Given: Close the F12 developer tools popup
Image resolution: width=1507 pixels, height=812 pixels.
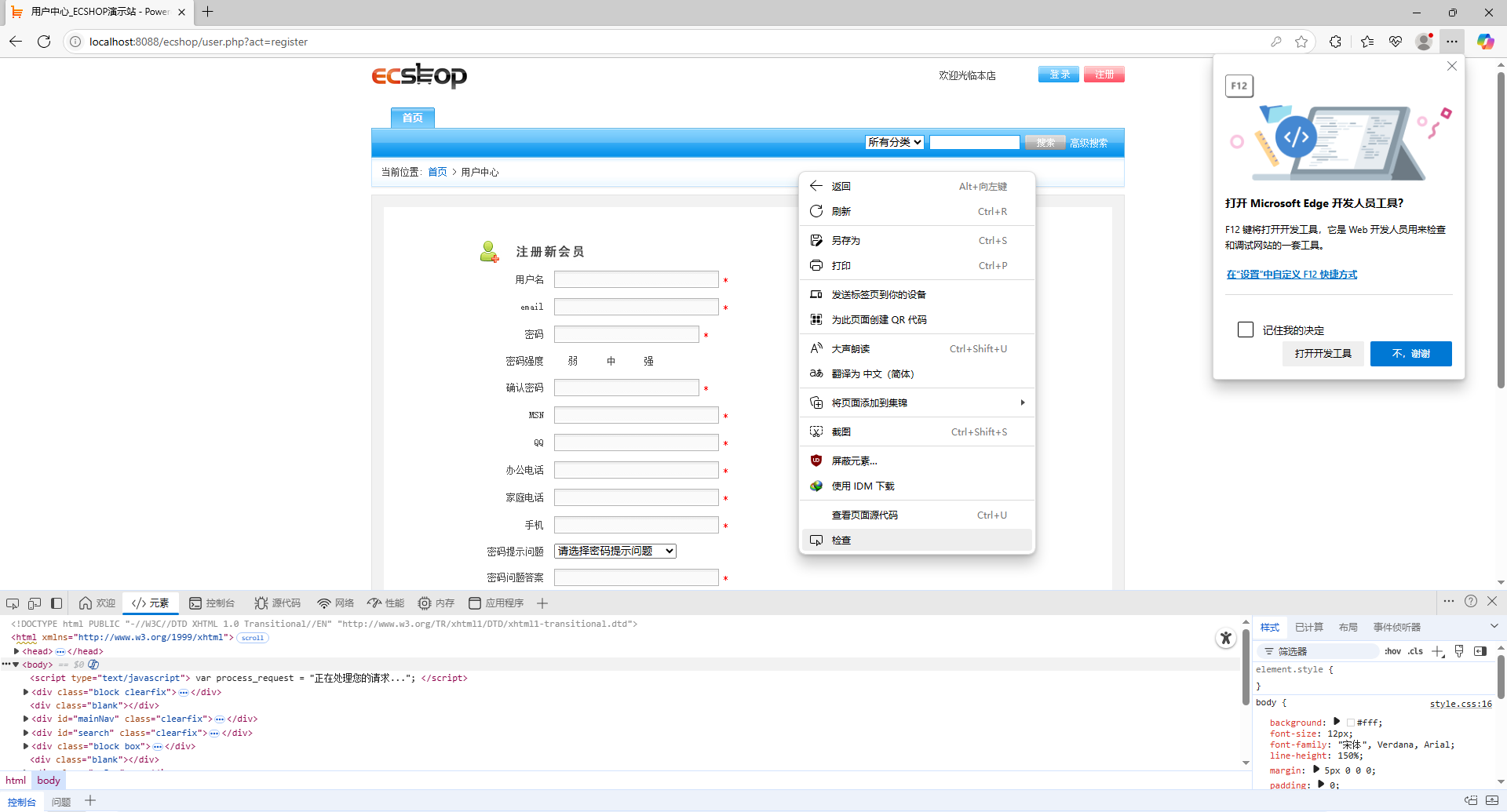Looking at the screenshot, I should (1452, 66).
